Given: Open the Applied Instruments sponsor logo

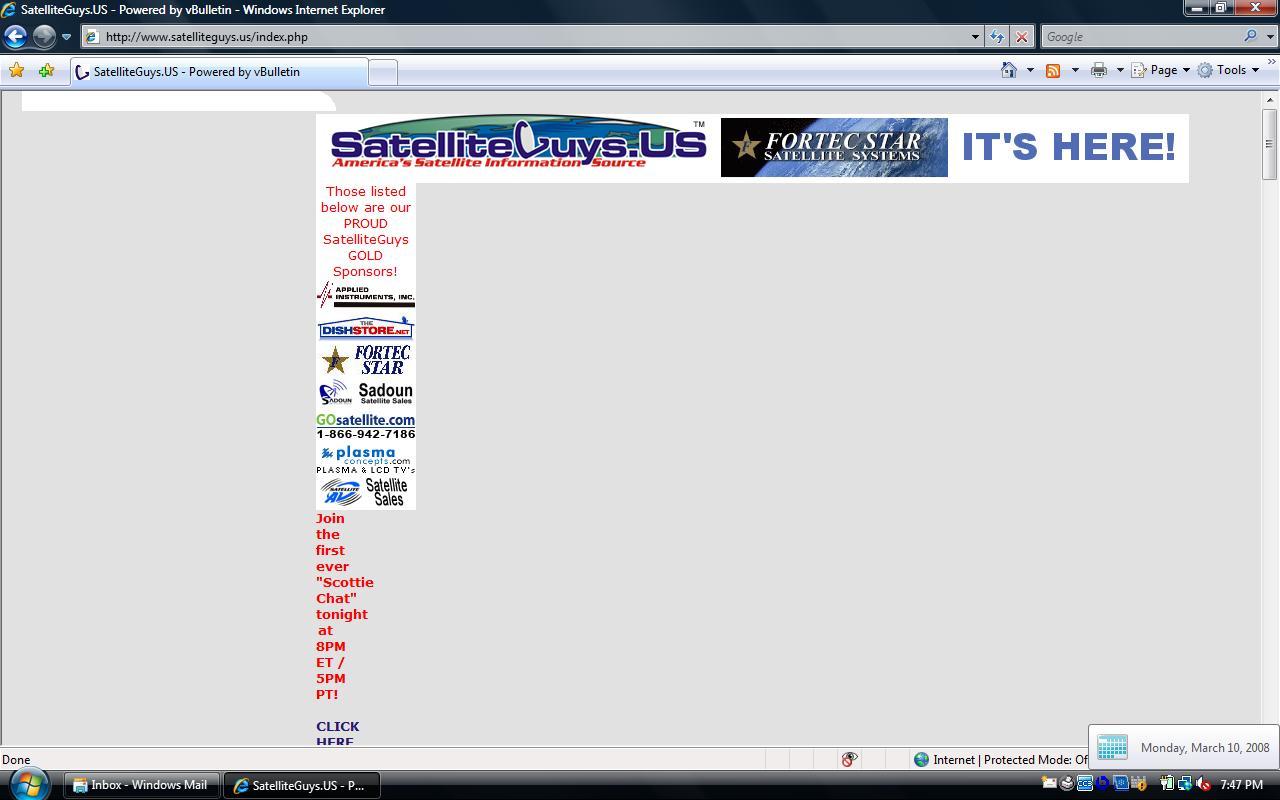Looking at the screenshot, I should coord(366,294).
